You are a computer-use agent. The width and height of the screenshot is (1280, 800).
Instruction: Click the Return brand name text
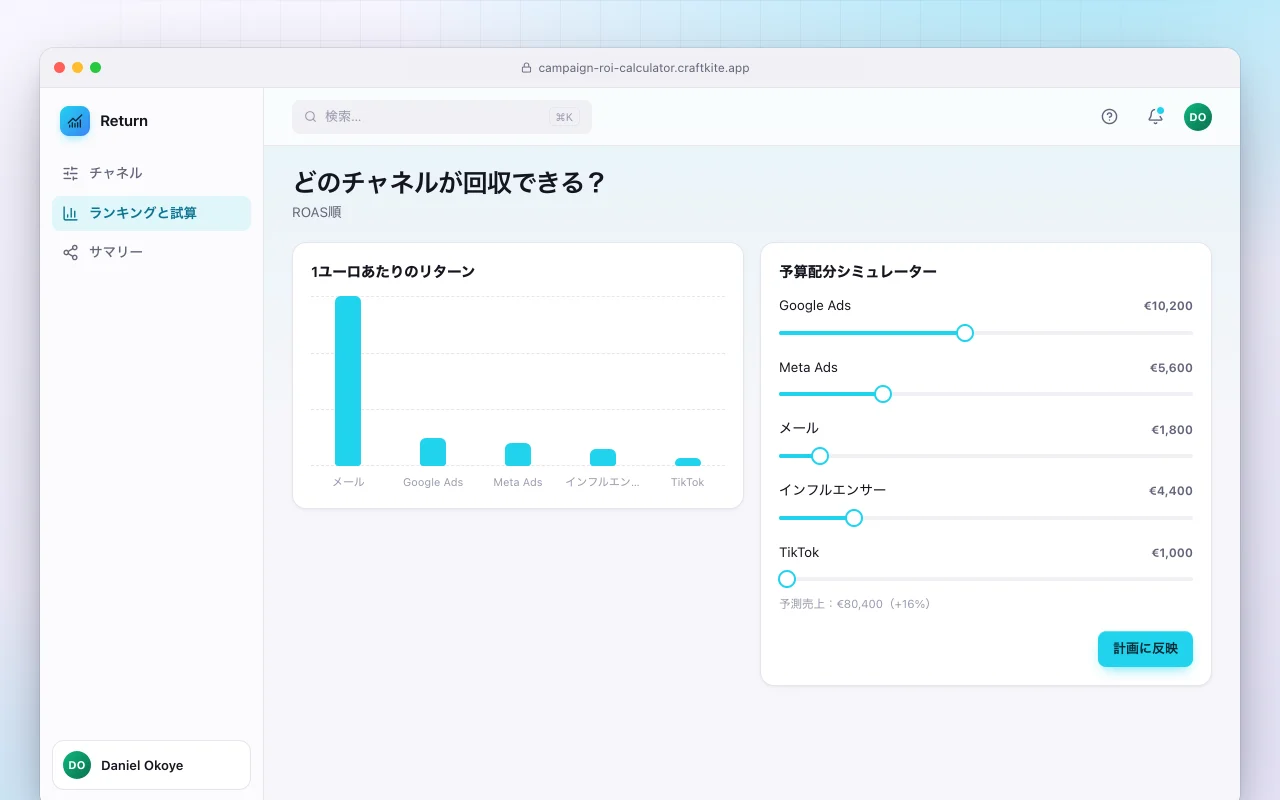click(x=124, y=121)
